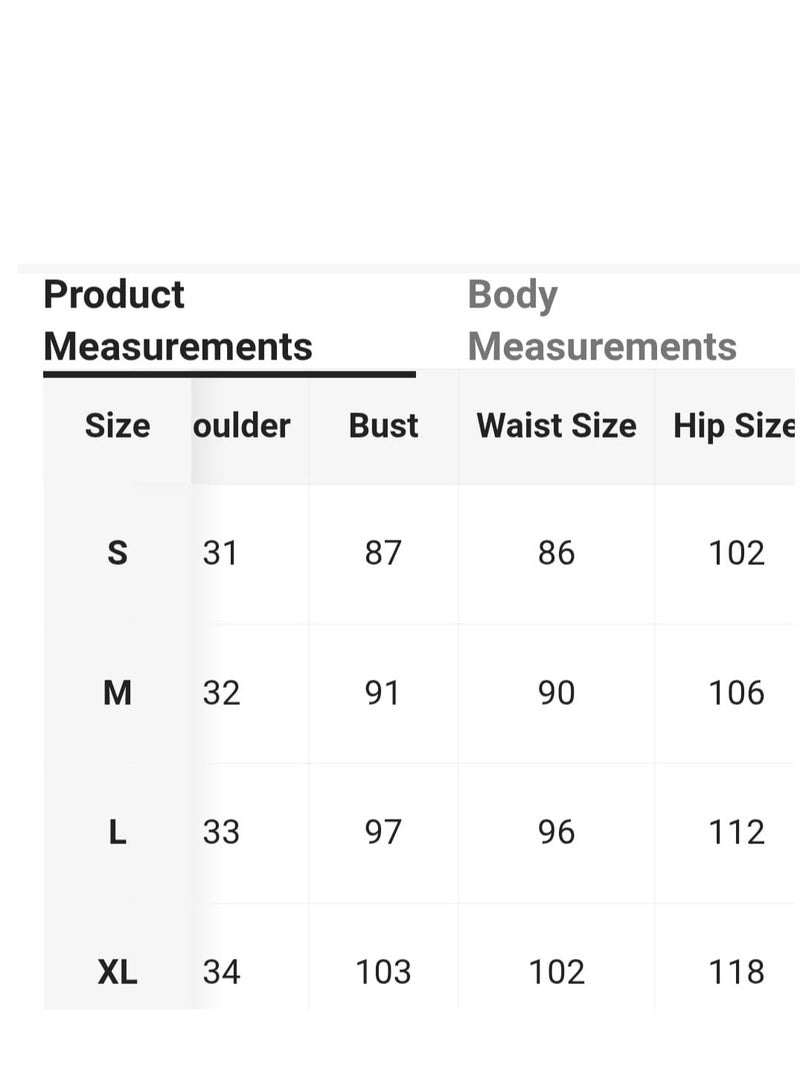Click hip value 118 in row XL
This screenshot has width=800, height=1092.
coord(736,972)
